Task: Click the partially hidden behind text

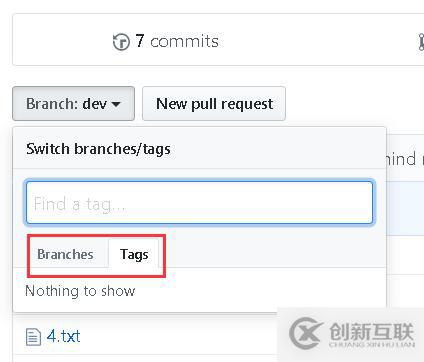Action: coord(401,159)
